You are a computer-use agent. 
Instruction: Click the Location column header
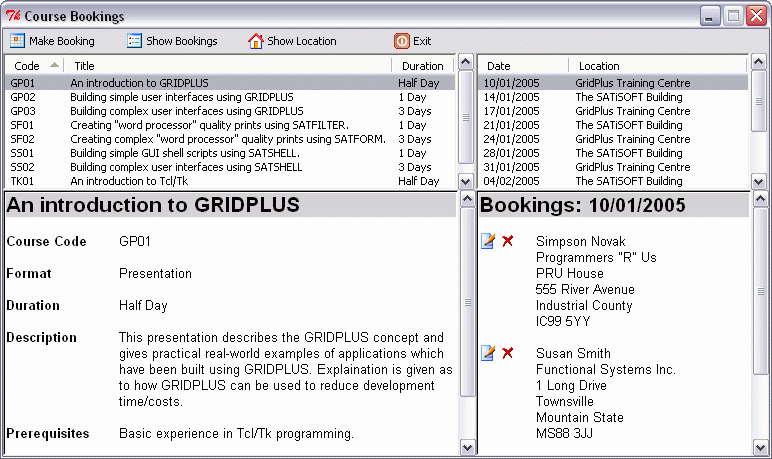tap(658, 66)
